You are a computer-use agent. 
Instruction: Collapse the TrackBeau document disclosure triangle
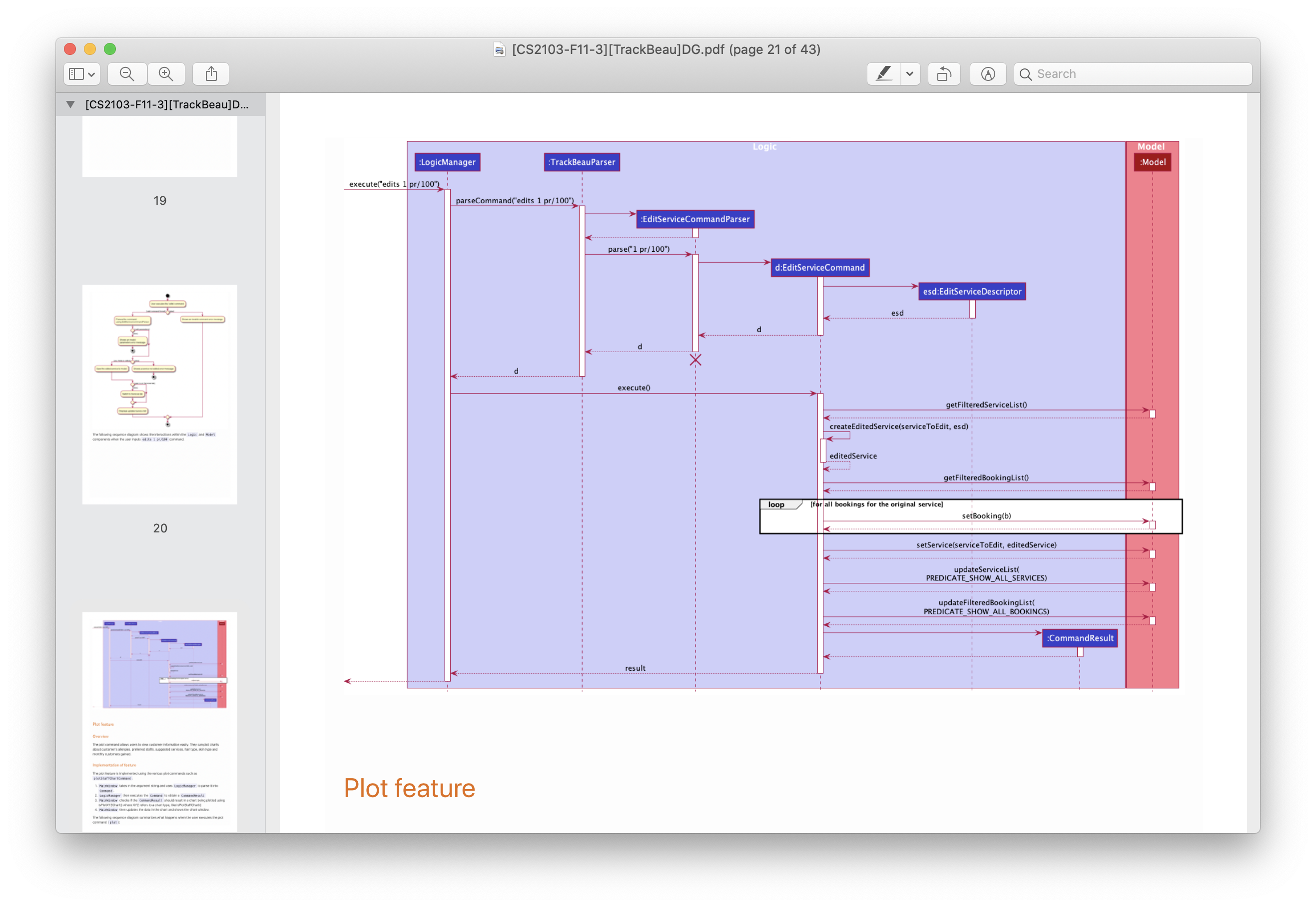click(x=70, y=104)
